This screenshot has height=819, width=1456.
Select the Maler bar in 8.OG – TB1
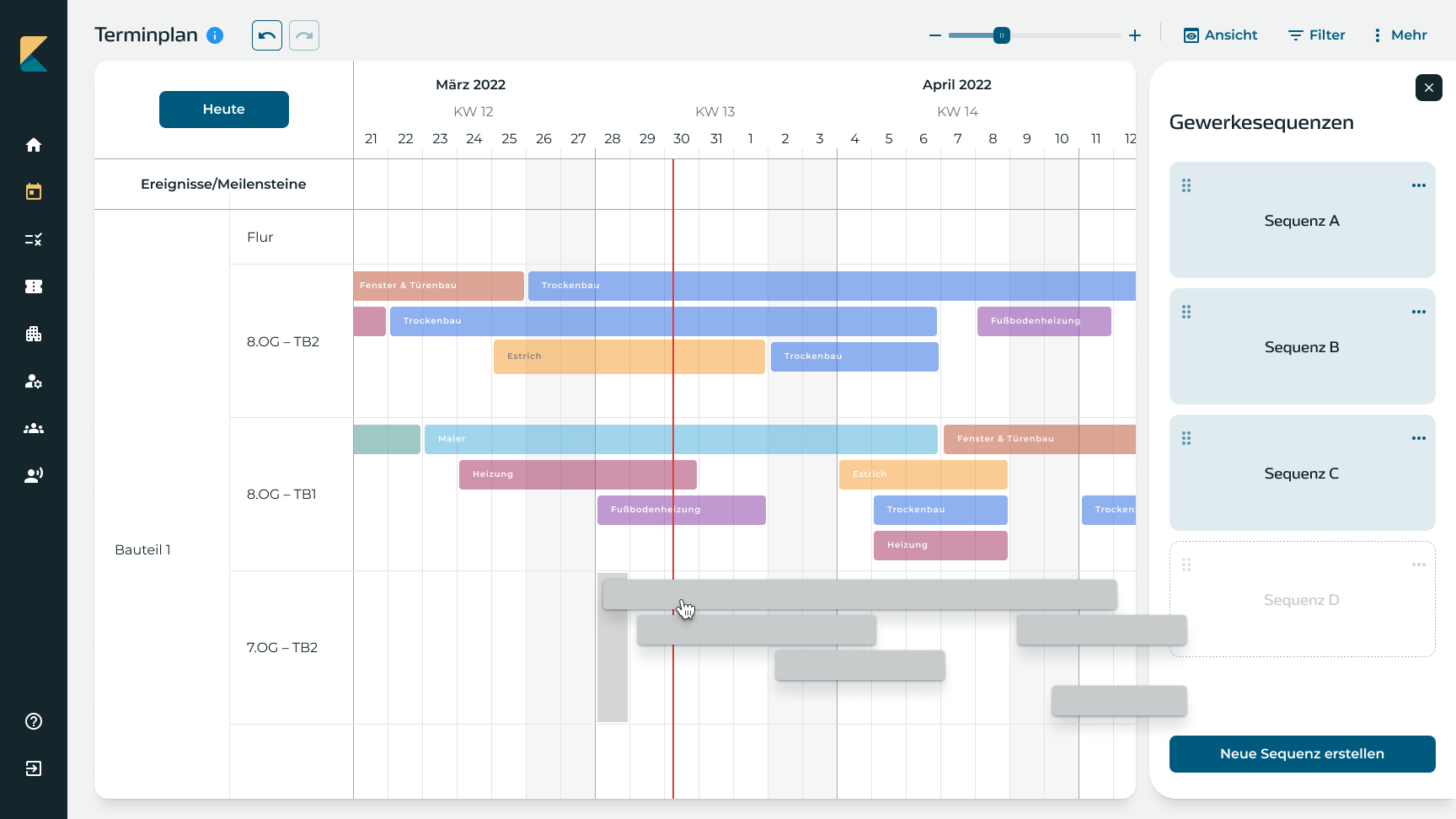[x=681, y=439]
